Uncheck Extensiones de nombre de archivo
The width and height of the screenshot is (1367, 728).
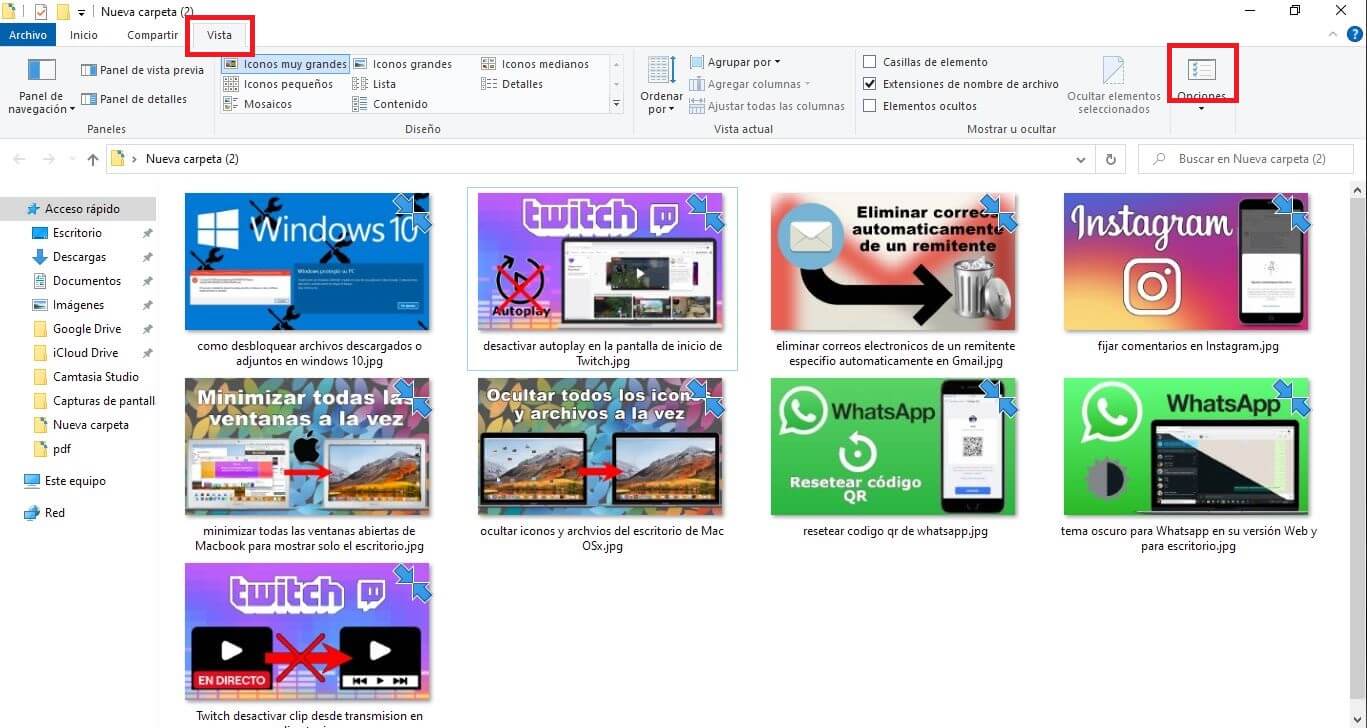coord(870,84)
